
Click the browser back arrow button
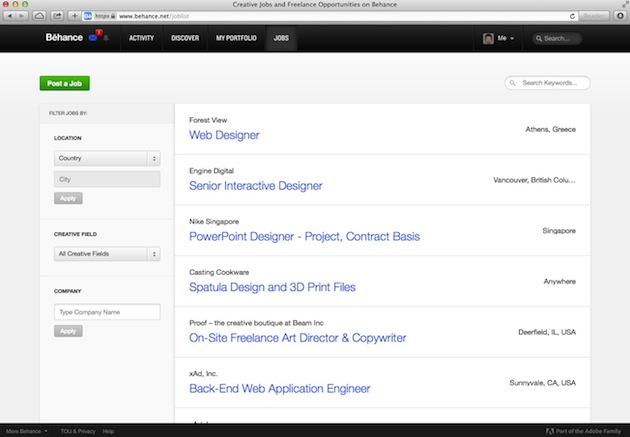pos(10,16)
